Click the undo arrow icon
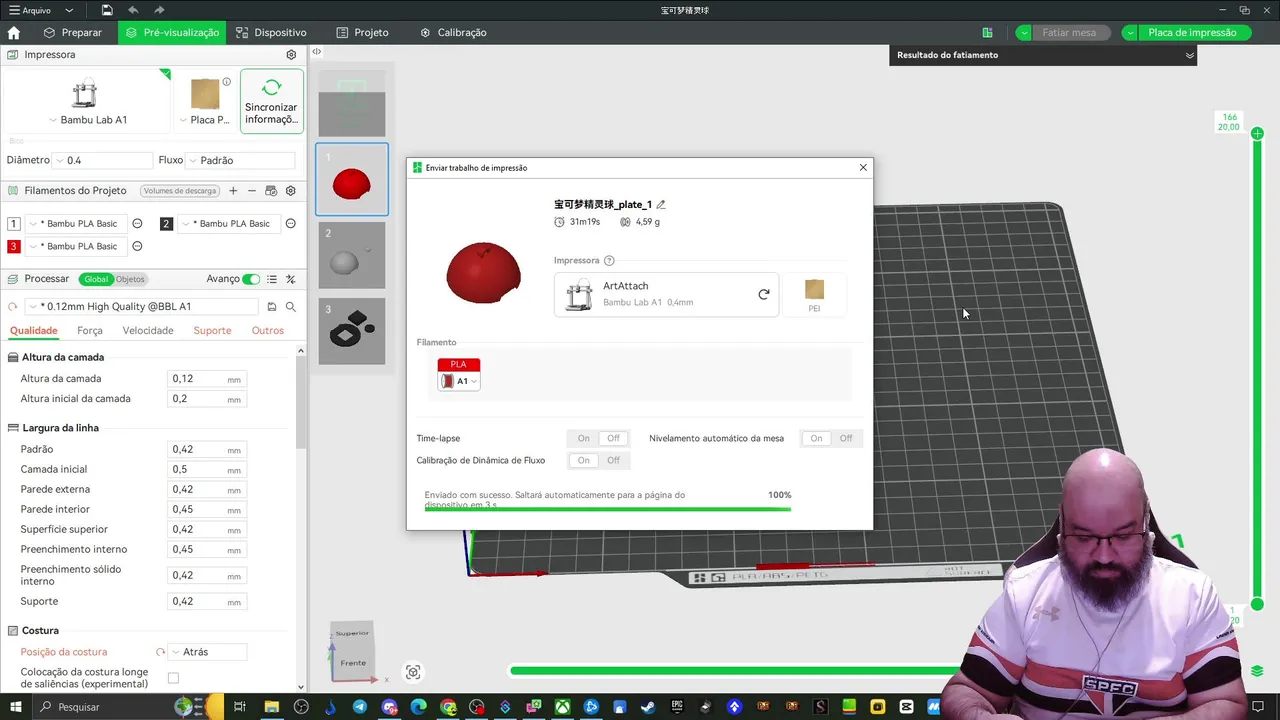 133,10
